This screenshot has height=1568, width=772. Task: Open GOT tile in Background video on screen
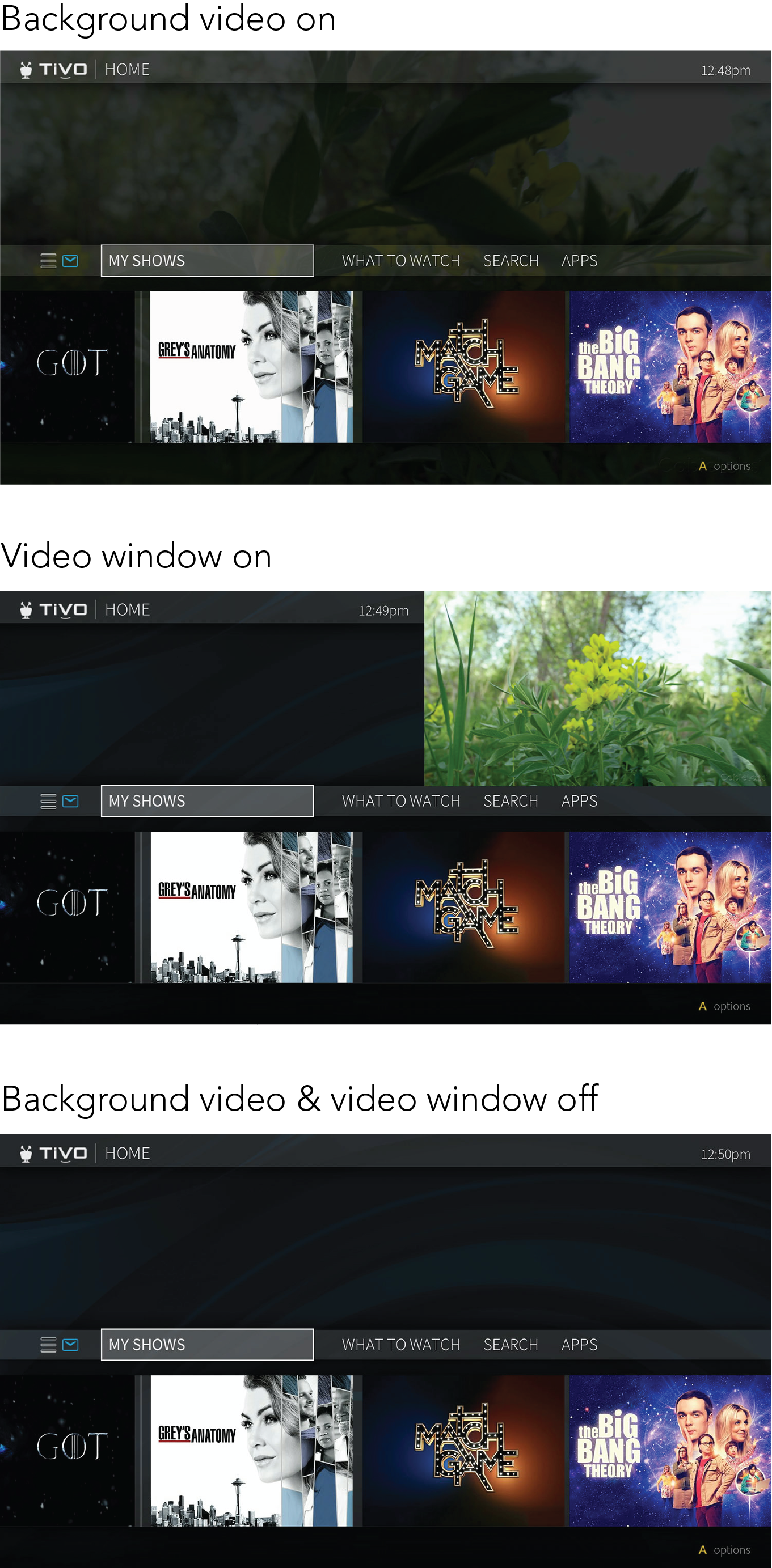[67, 366]
